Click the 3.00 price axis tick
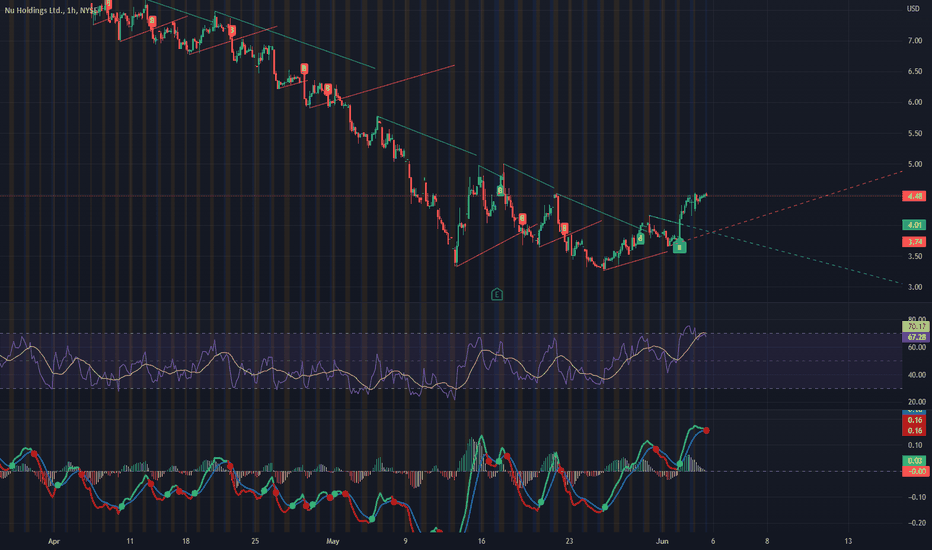 coord(914,287)
